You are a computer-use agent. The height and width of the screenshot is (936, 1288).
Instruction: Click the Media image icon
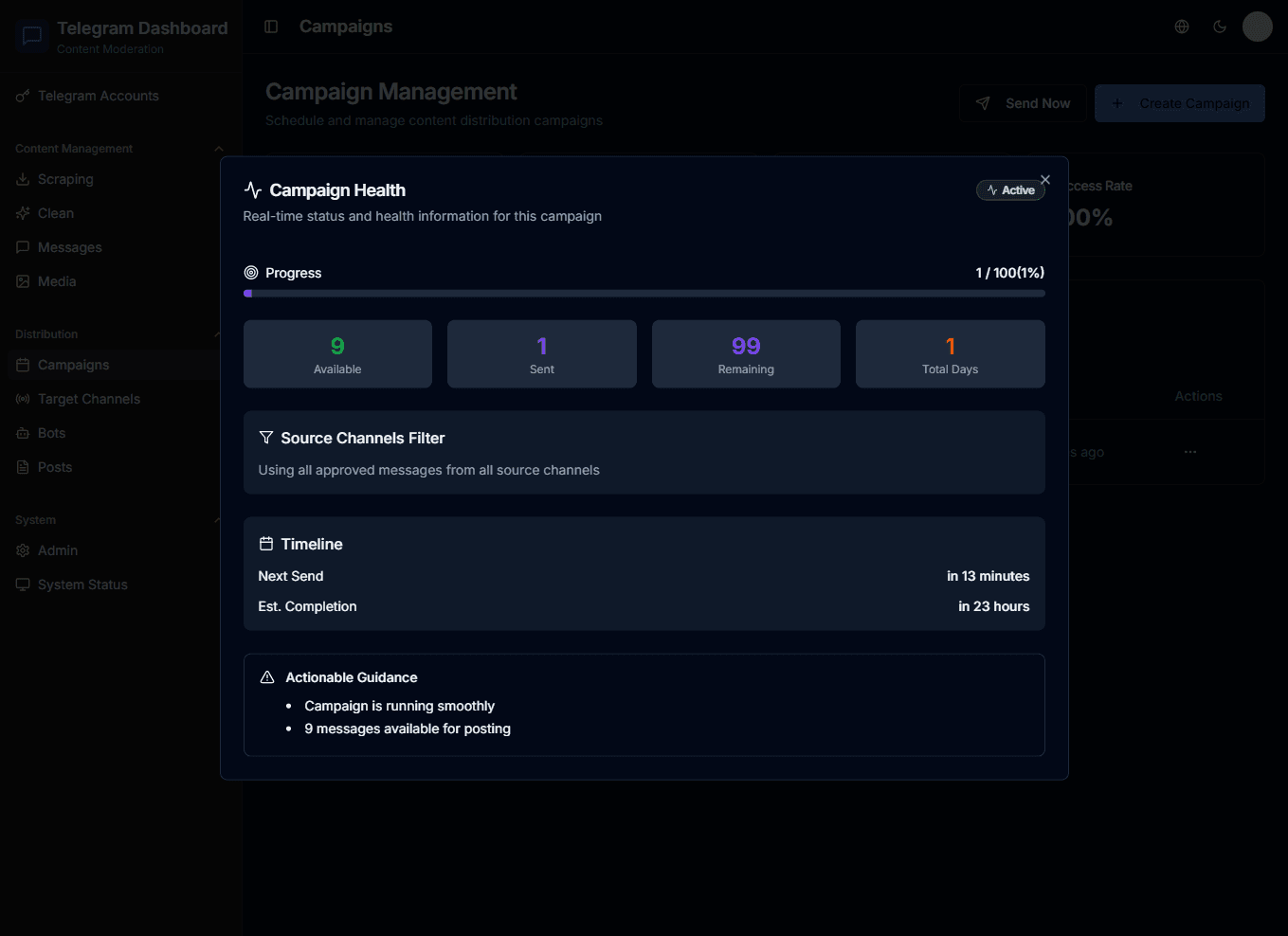pos(23,281)
